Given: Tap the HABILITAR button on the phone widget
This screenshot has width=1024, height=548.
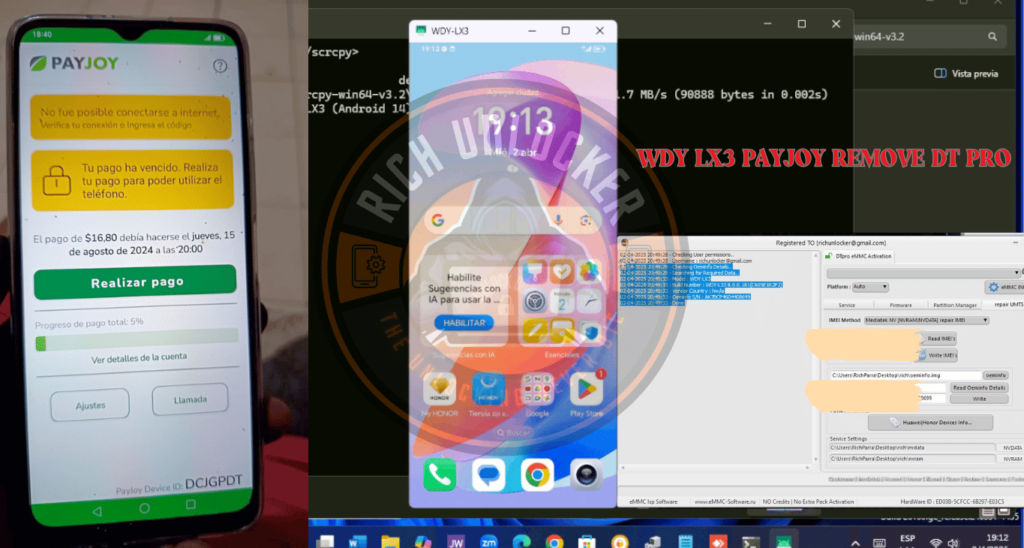Looking at the screenshot, I should (464, 323).
